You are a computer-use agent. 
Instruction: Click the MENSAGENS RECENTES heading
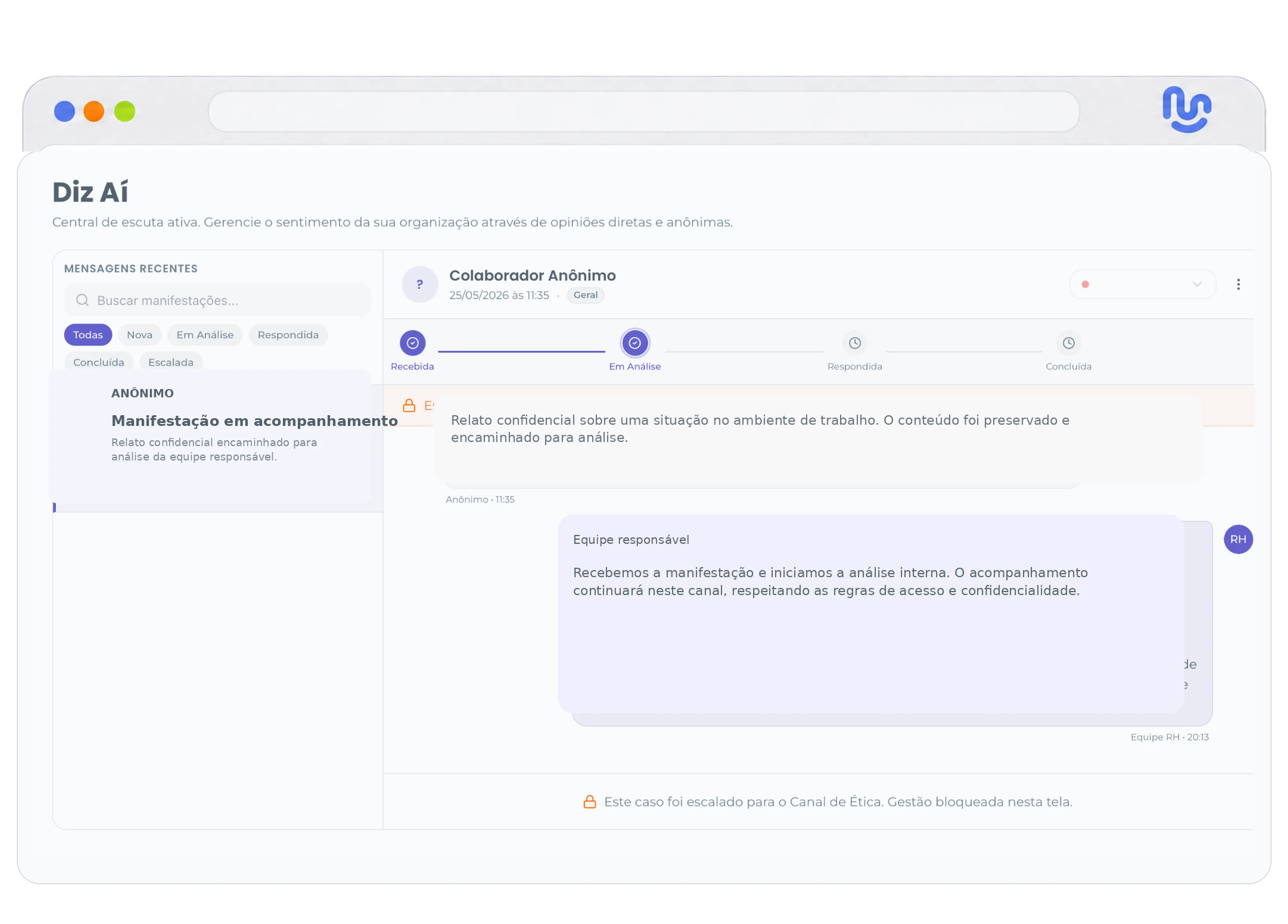(131, 268)
